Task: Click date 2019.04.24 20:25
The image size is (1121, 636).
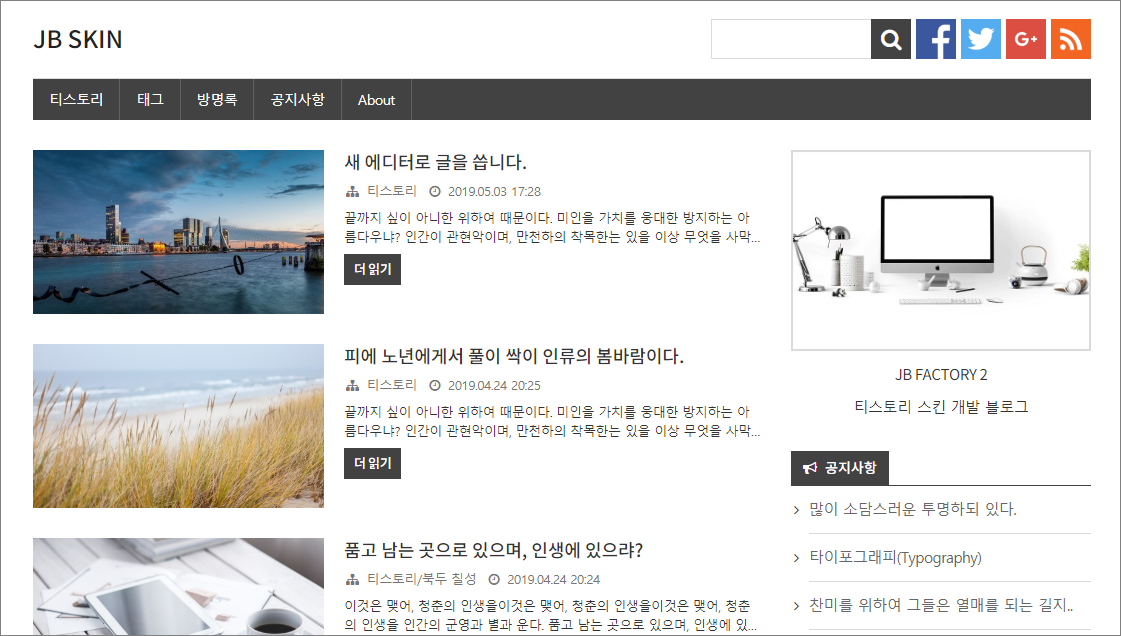Action: (x=494, y=385)
